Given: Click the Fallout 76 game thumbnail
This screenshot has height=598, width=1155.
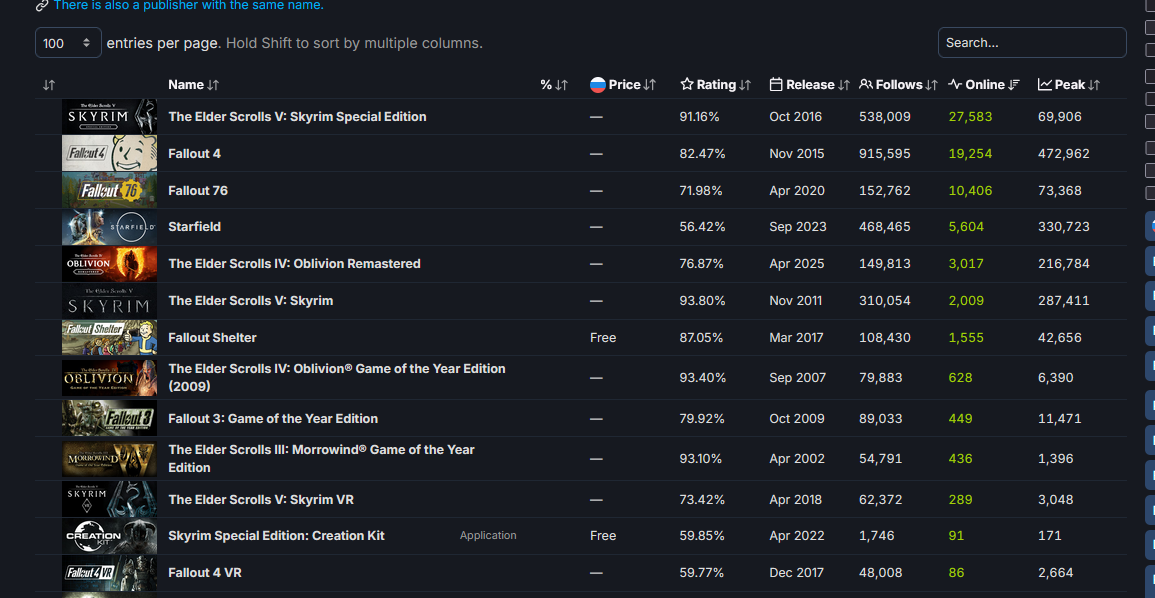Looking at the screenshot, I should (109, 190).
